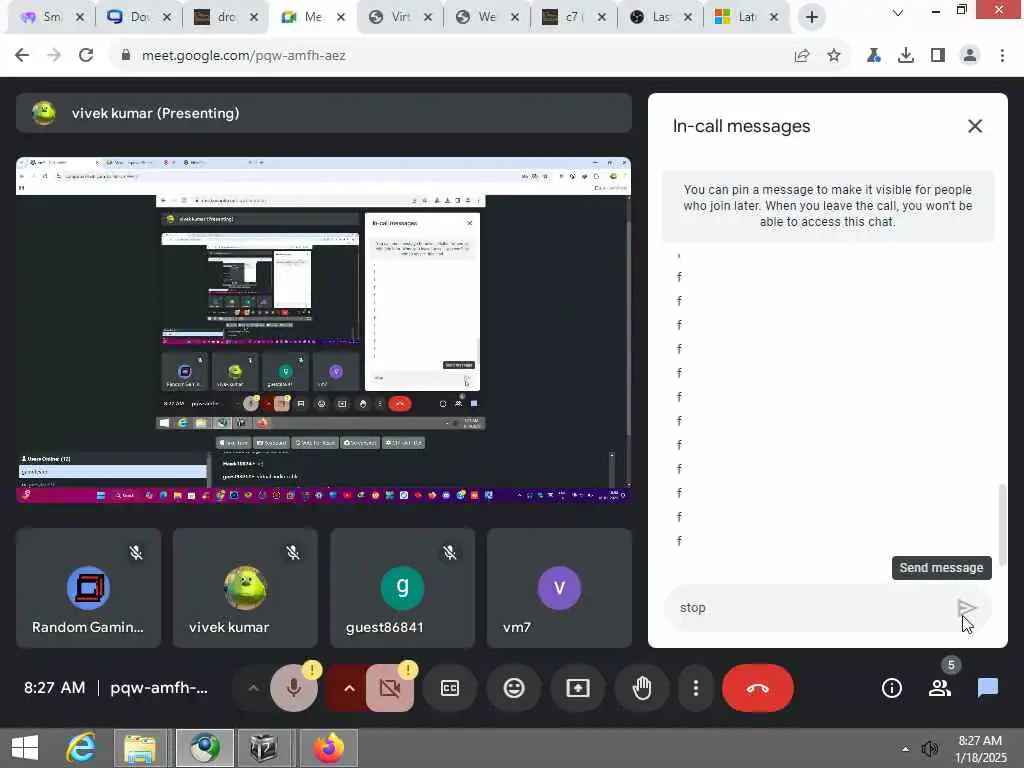Viewport: 1024px width, 768px height.
Task: Expand audio settings chevron beside microphone
Action: tap(253, 688)
